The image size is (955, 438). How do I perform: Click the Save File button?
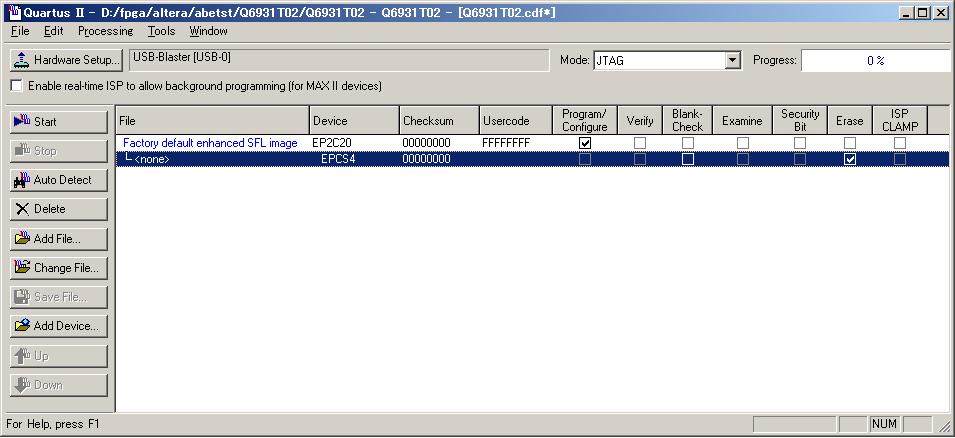pos(58,297)
